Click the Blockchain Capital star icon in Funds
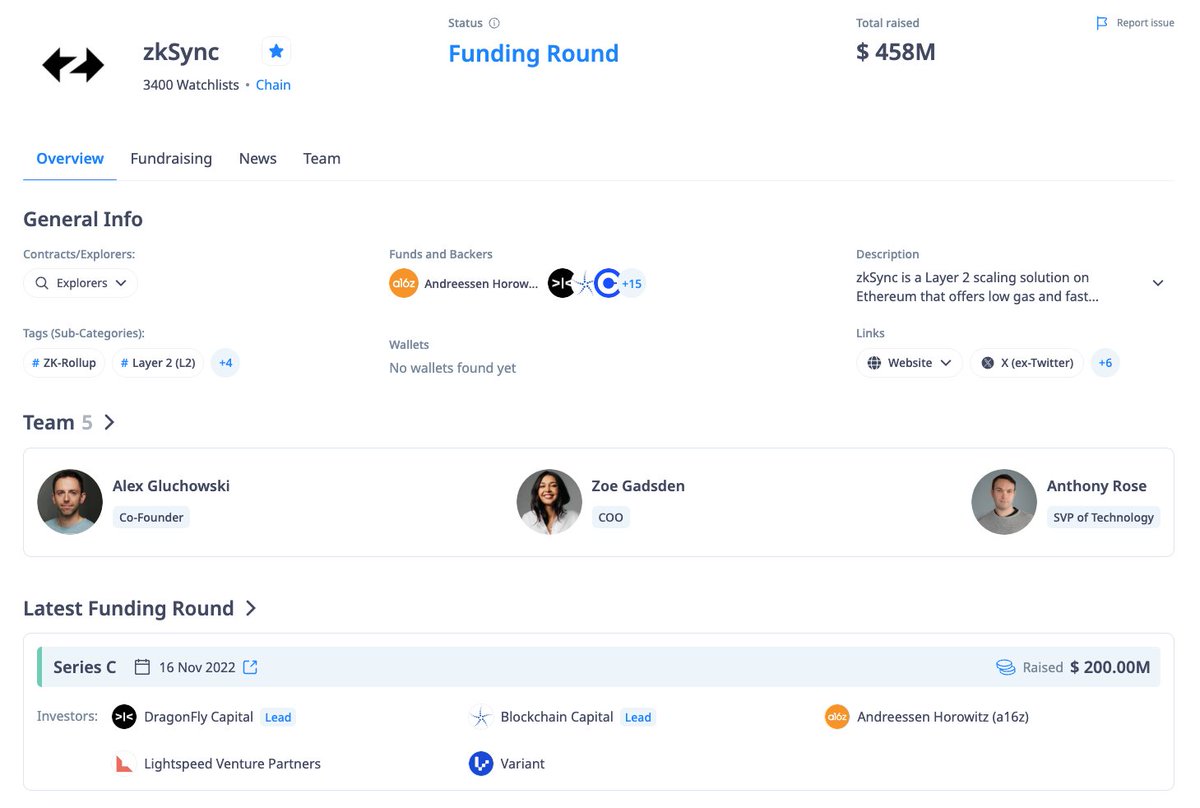This screenshot has height=808, width=1200. tap(584, 284)
